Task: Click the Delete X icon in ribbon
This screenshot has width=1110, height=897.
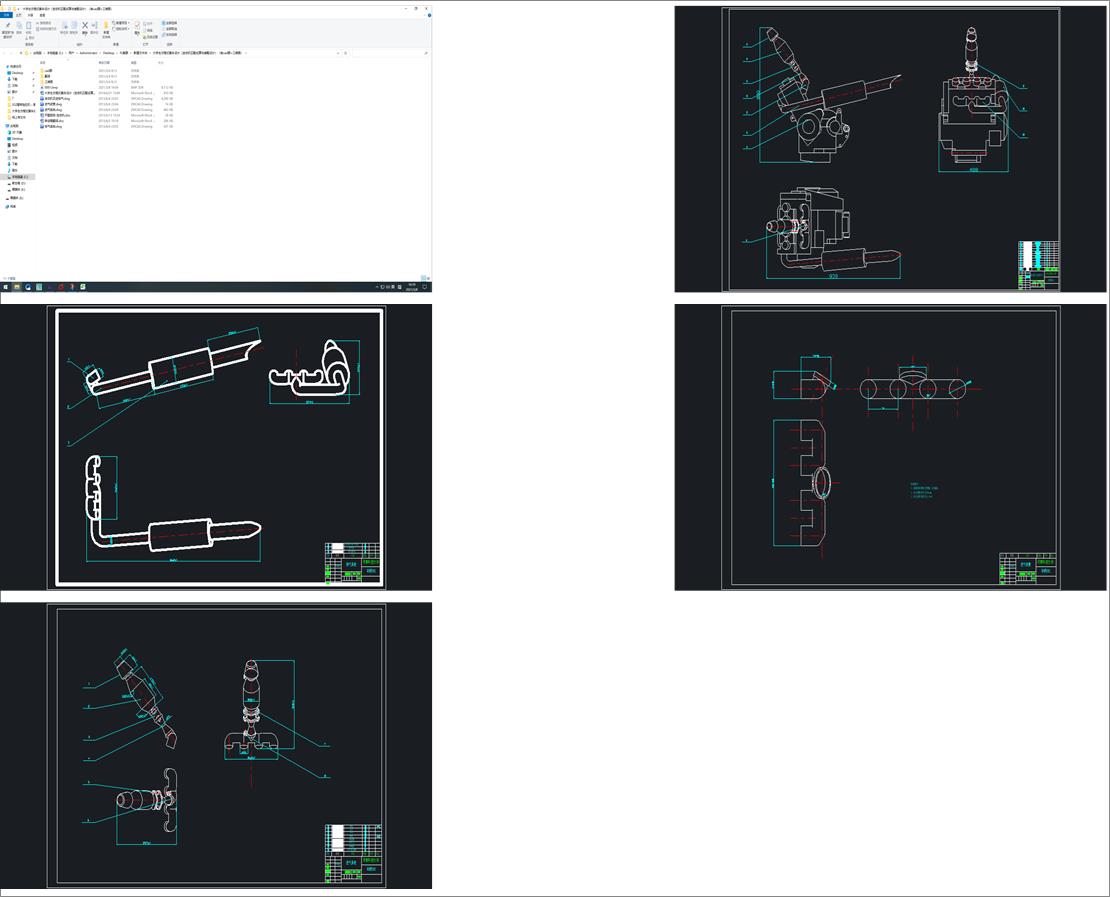Action: coord(85,25)
